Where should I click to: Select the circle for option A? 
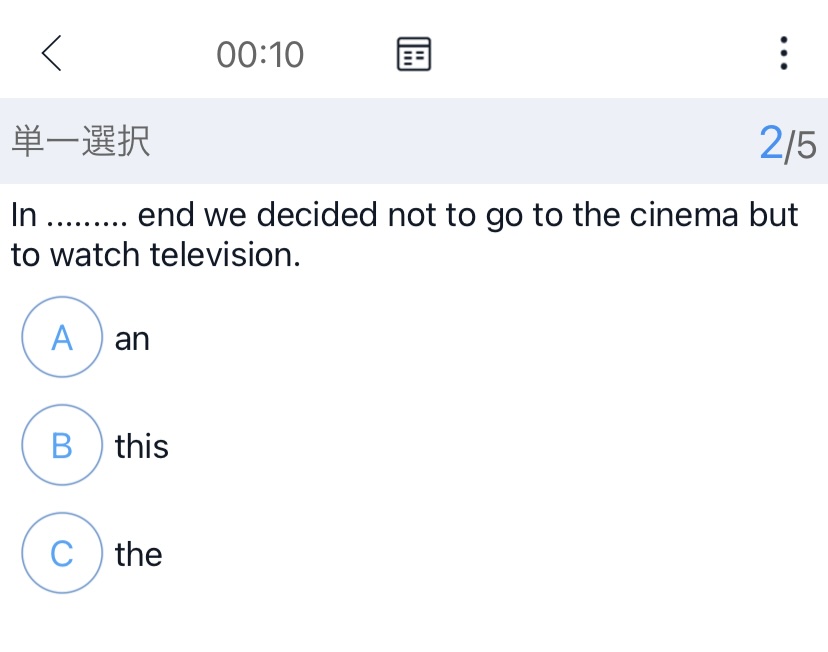[x=62, y=338]
